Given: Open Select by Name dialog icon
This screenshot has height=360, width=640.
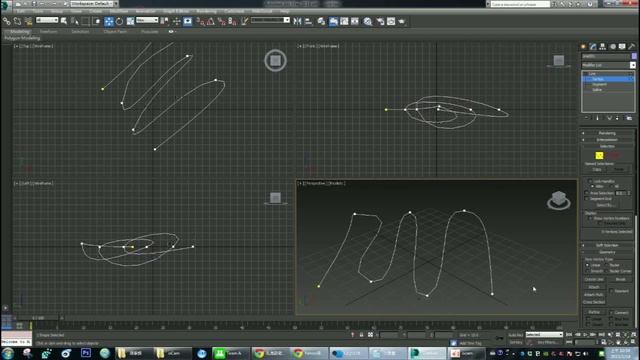Looking at the screenshot, I should pos(75,21).
